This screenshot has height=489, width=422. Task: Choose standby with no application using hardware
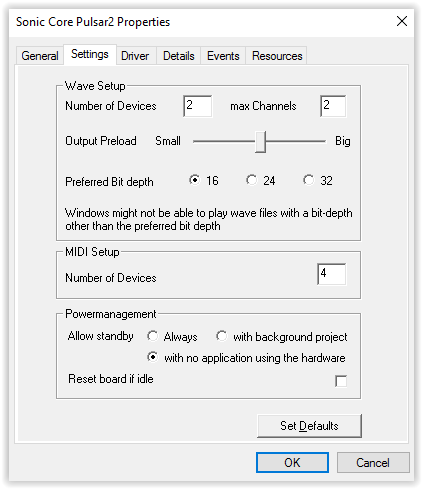[x=153, y=357]
